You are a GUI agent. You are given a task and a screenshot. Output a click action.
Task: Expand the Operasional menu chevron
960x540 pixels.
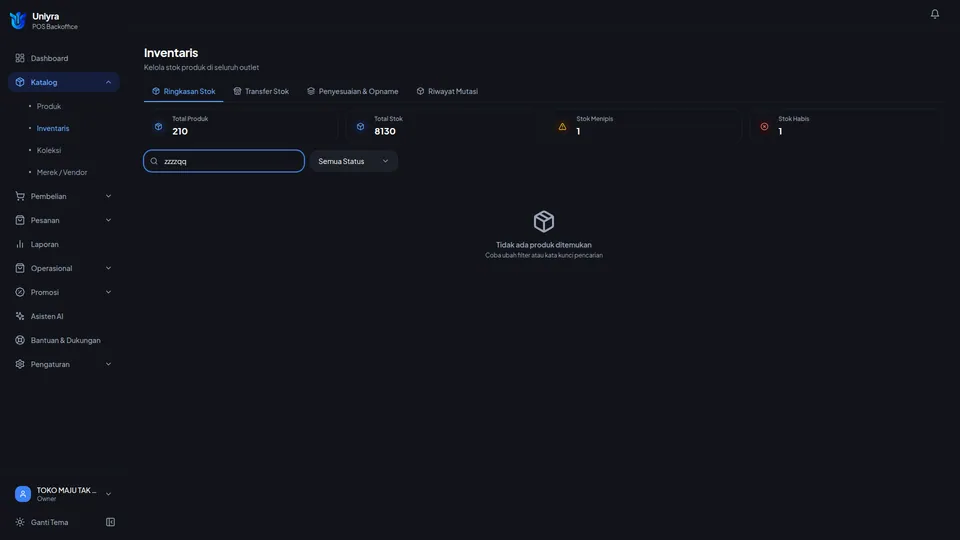click(x=108, y=268)
